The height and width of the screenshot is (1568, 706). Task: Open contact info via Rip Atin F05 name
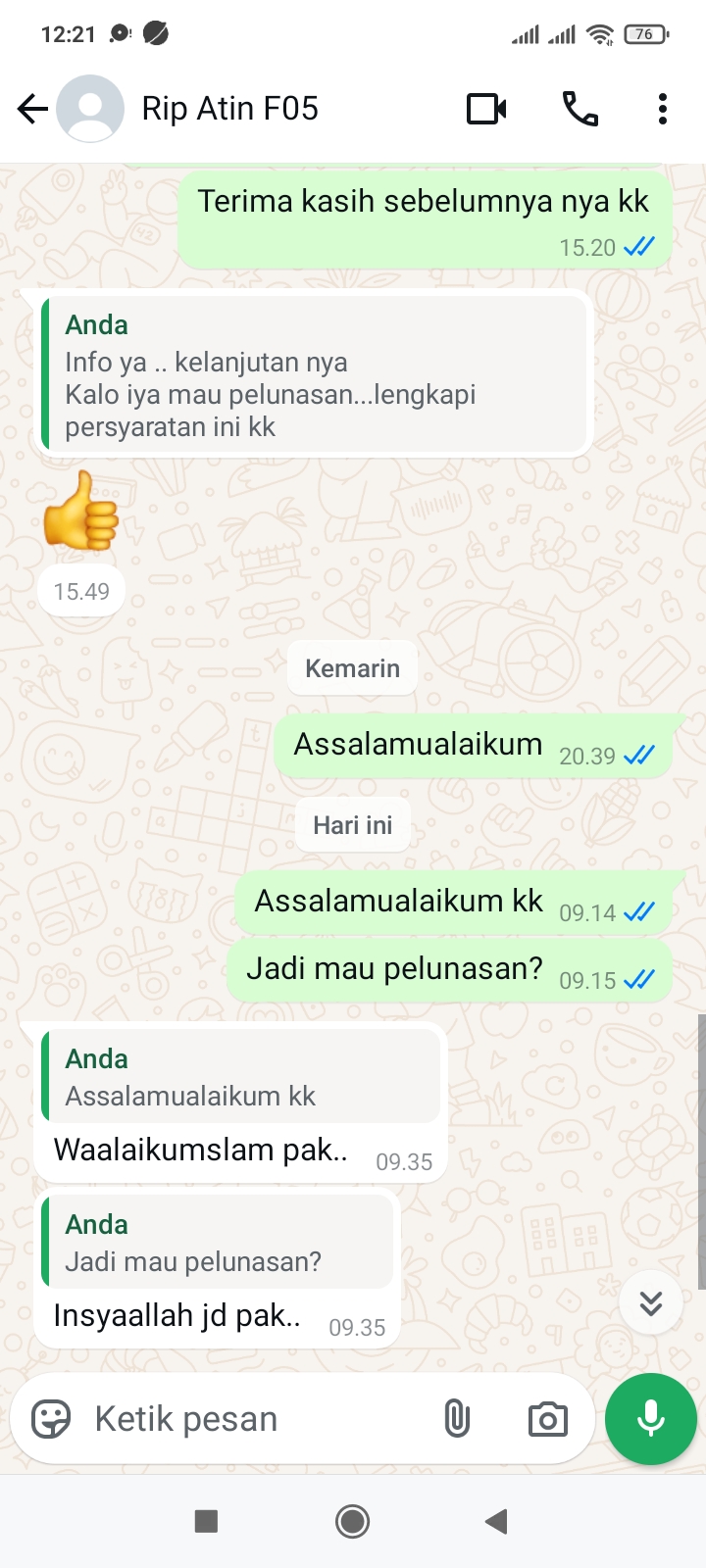[230, 109]
